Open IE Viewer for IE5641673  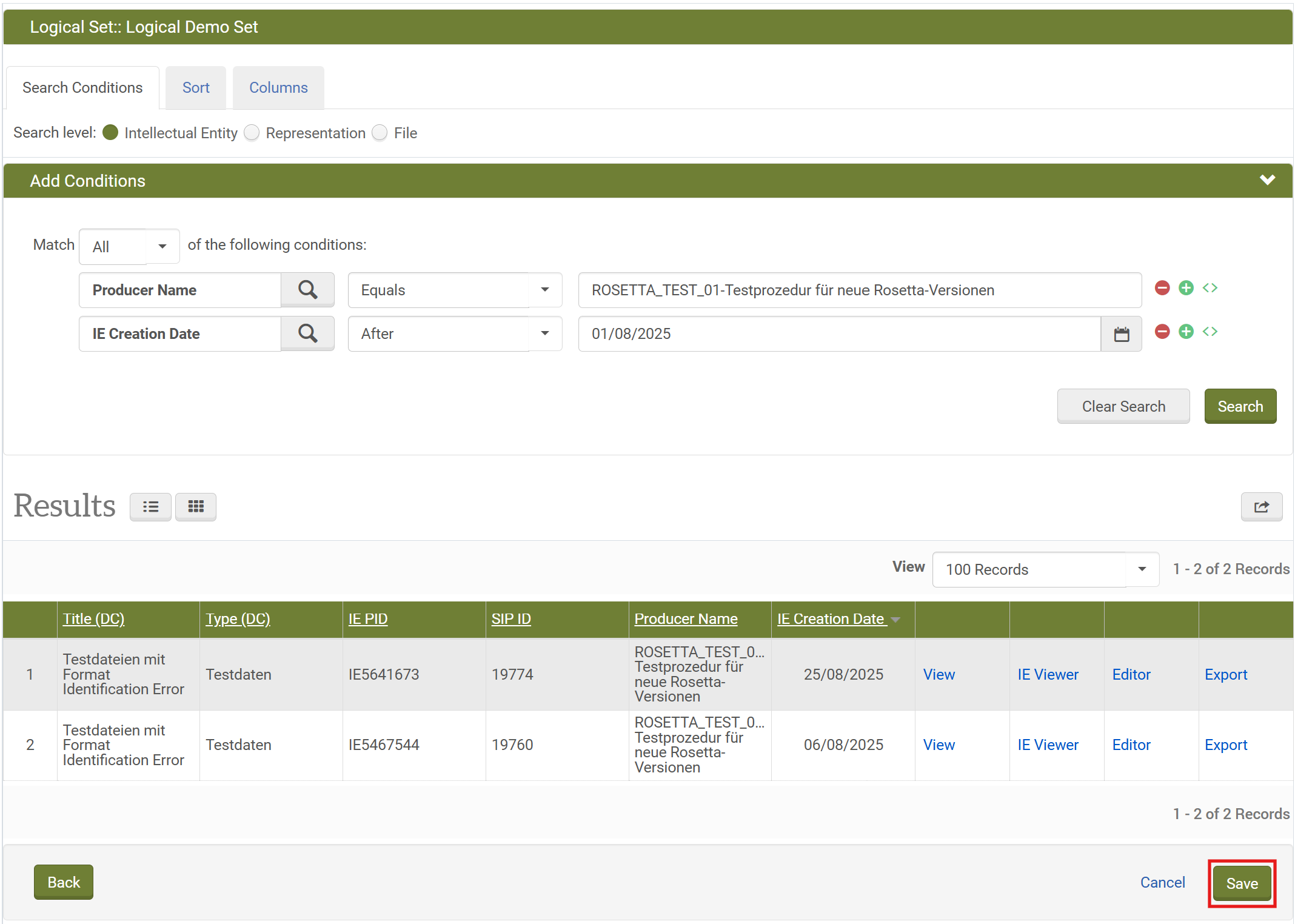[x=1048, y=674]
